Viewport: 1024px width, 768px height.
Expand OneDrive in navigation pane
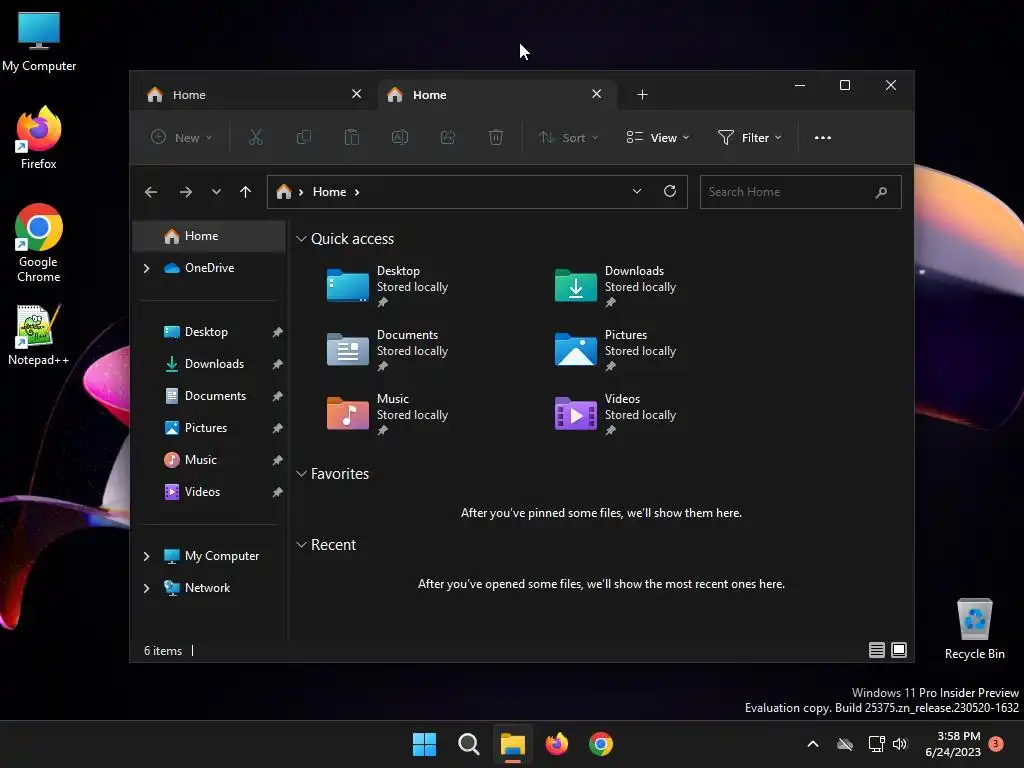click(x=146, y=268)
